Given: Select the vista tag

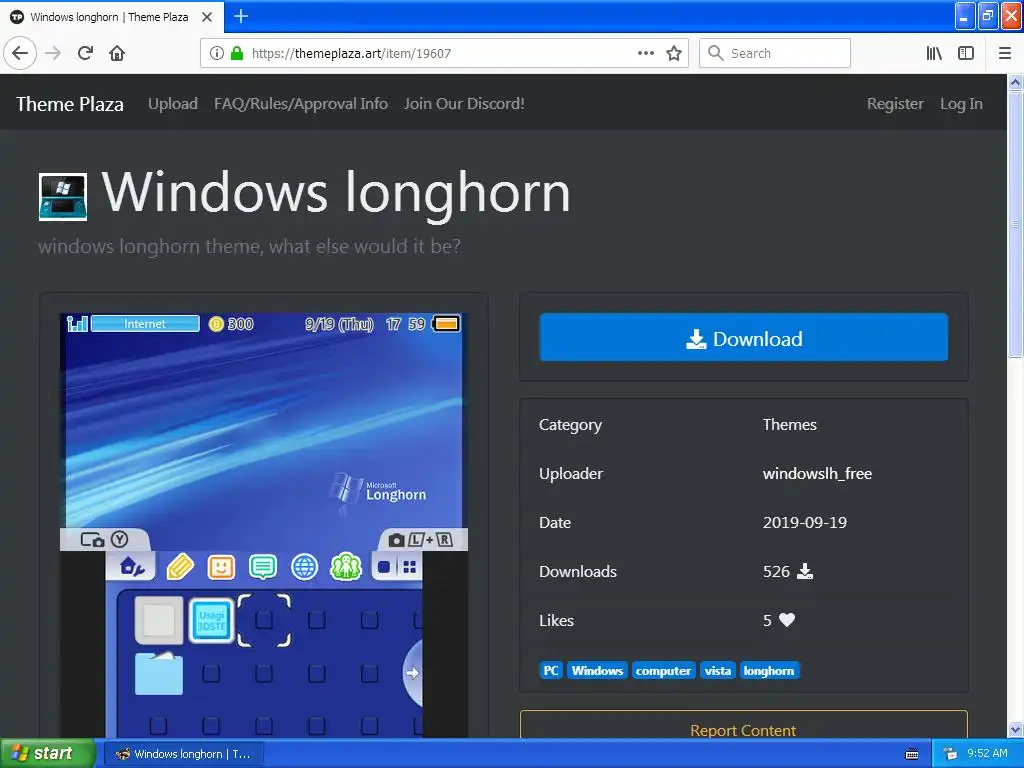Looking at the screenshot, I should click(718, 671).
